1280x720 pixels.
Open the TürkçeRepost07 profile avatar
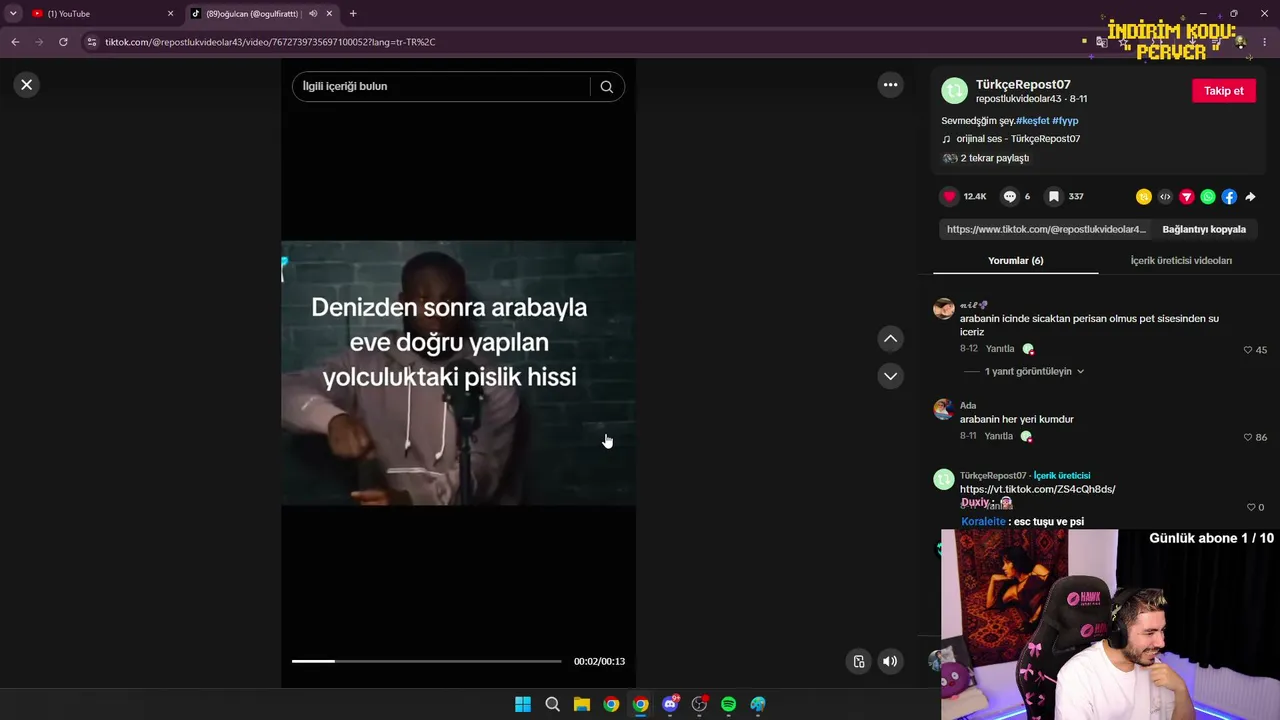pos(955,91)
